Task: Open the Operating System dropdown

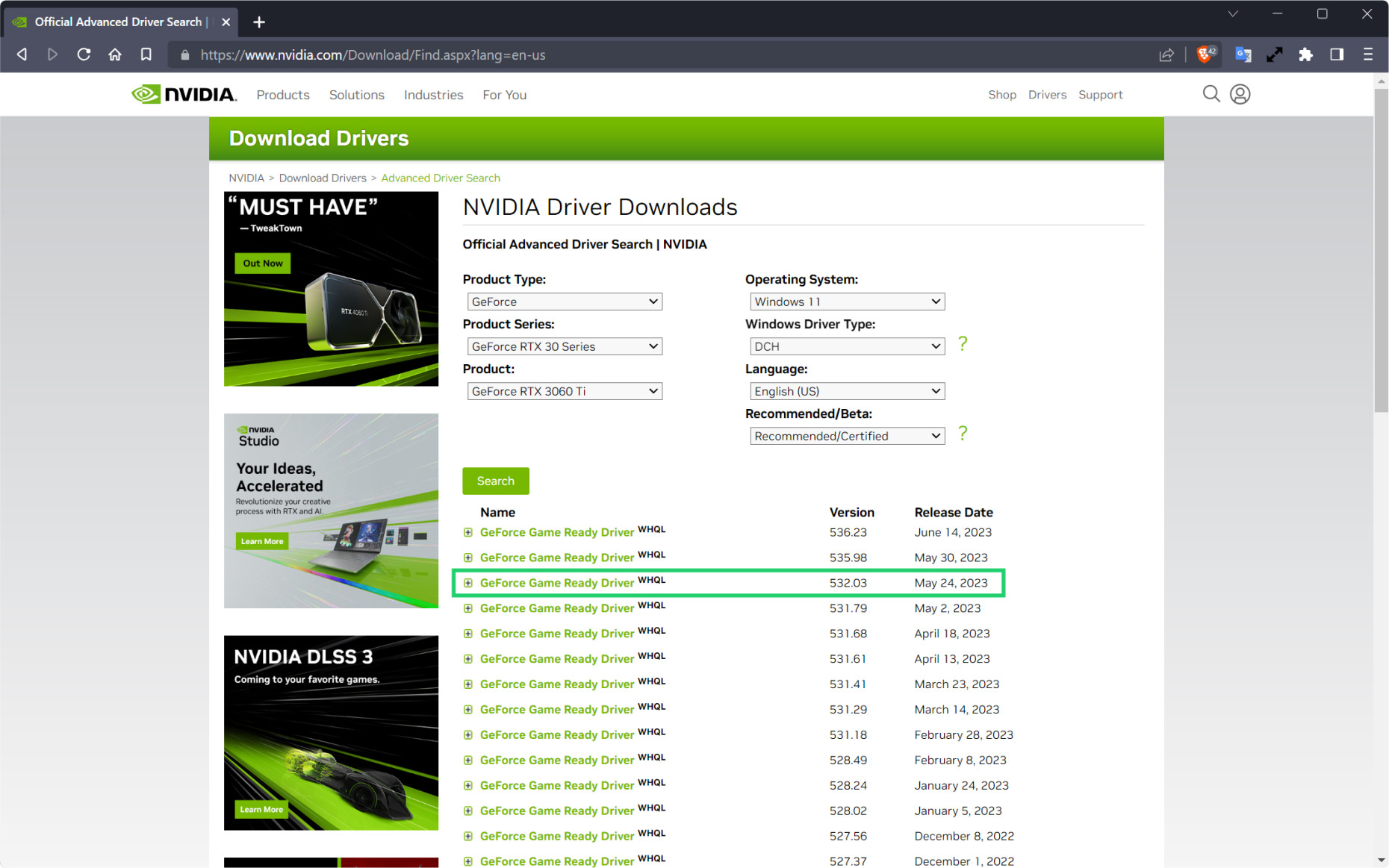Action: (847, 302)
